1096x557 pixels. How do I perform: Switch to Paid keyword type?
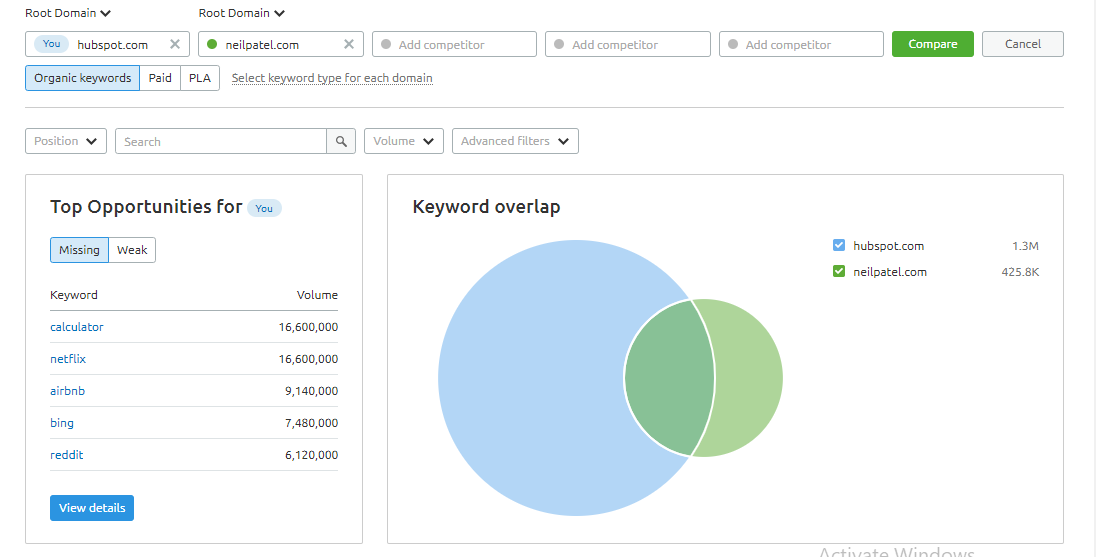tap(160, 78)
